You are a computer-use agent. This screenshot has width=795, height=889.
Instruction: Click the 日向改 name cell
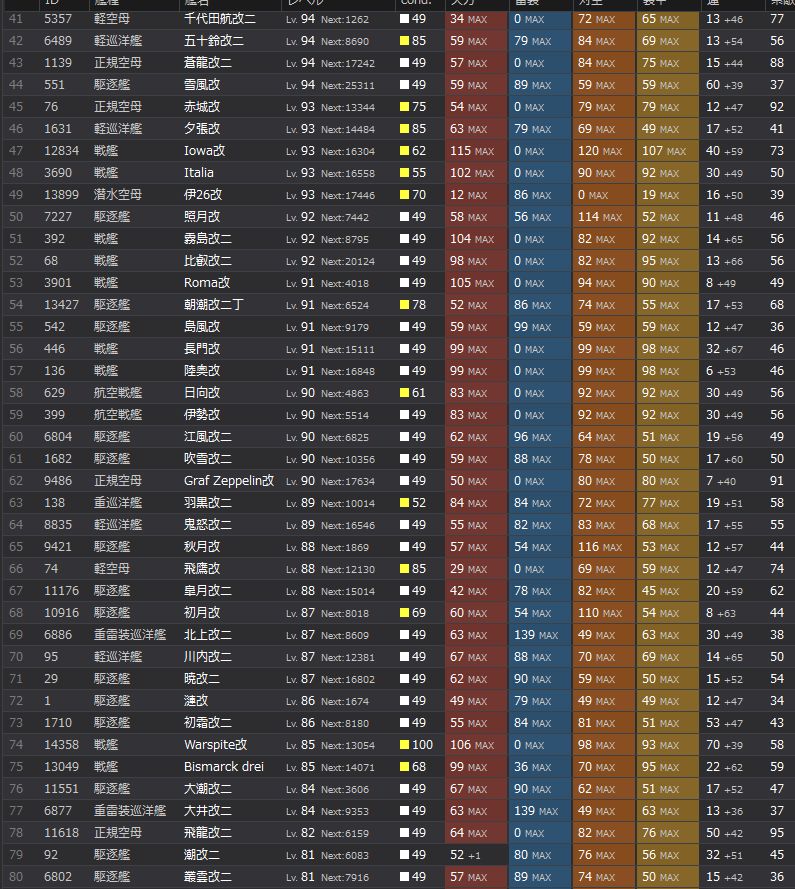coord(202,393)
